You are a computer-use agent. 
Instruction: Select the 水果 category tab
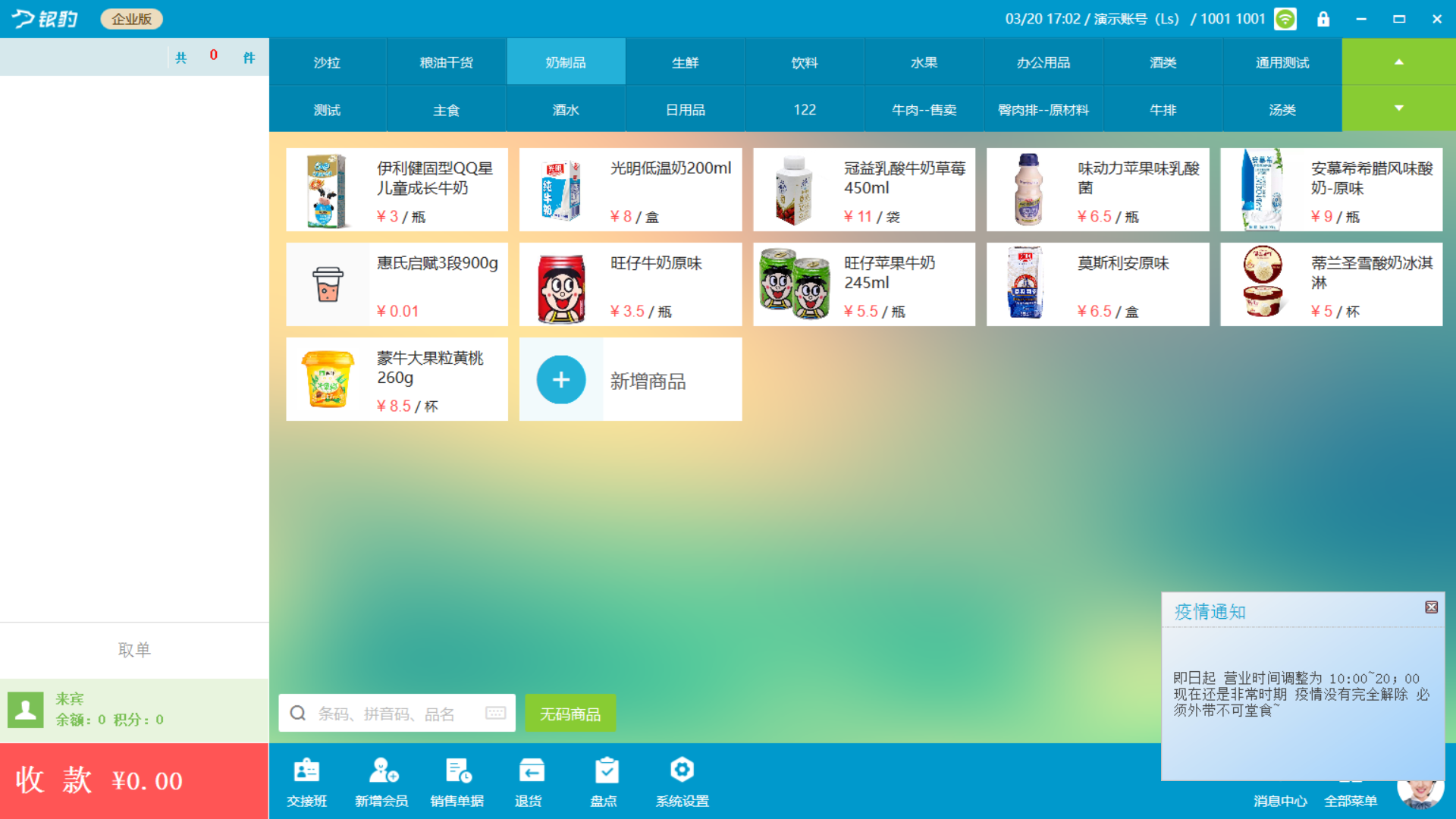pyautogui.click(x=924, y=62)
